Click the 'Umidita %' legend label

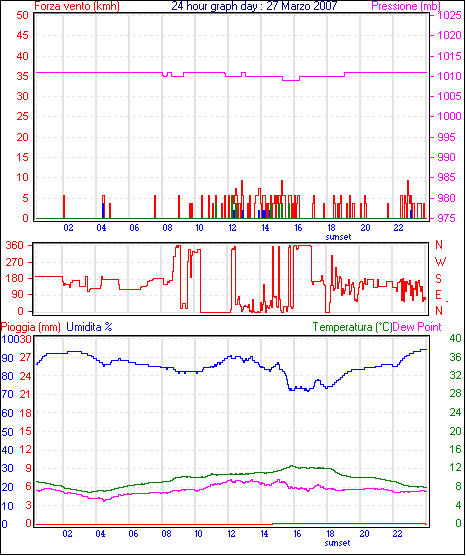[x=89, y=327]
